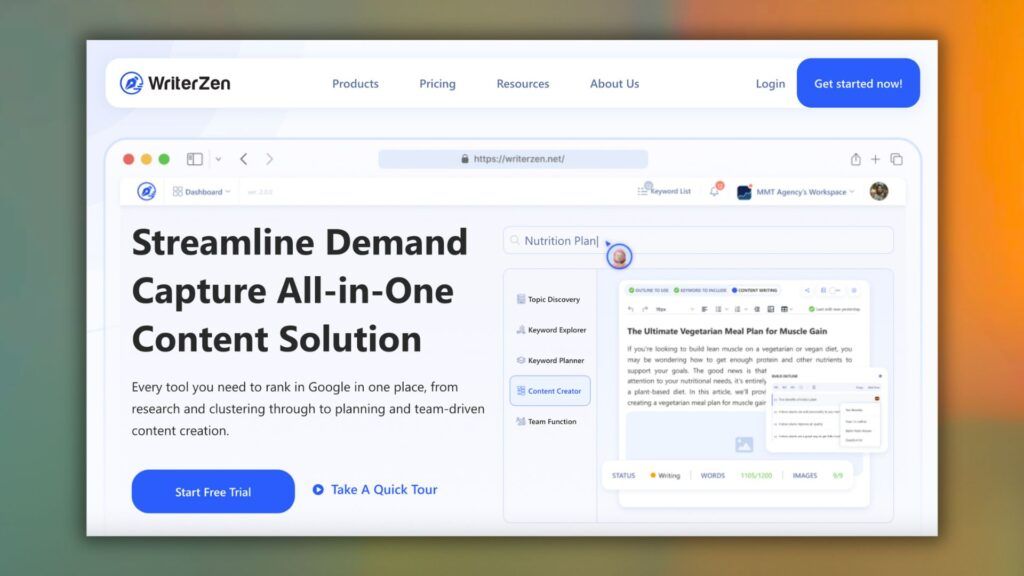Viewport: 1024px width, 576px height.
Task: Click the browser share icon
Action: (856, 159)
